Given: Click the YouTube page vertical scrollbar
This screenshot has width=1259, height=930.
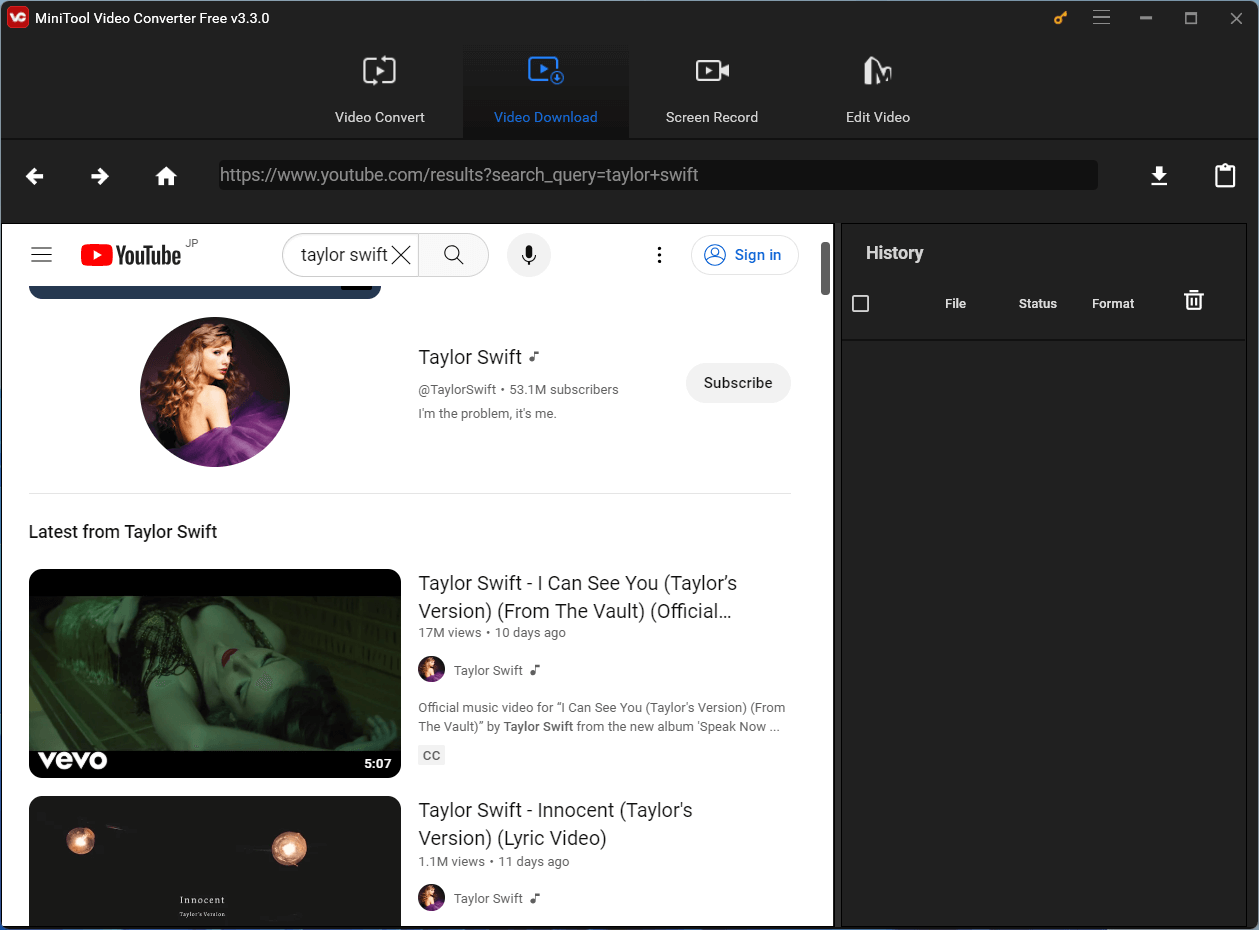Looking at the screenshot, I should click(826, 268).
